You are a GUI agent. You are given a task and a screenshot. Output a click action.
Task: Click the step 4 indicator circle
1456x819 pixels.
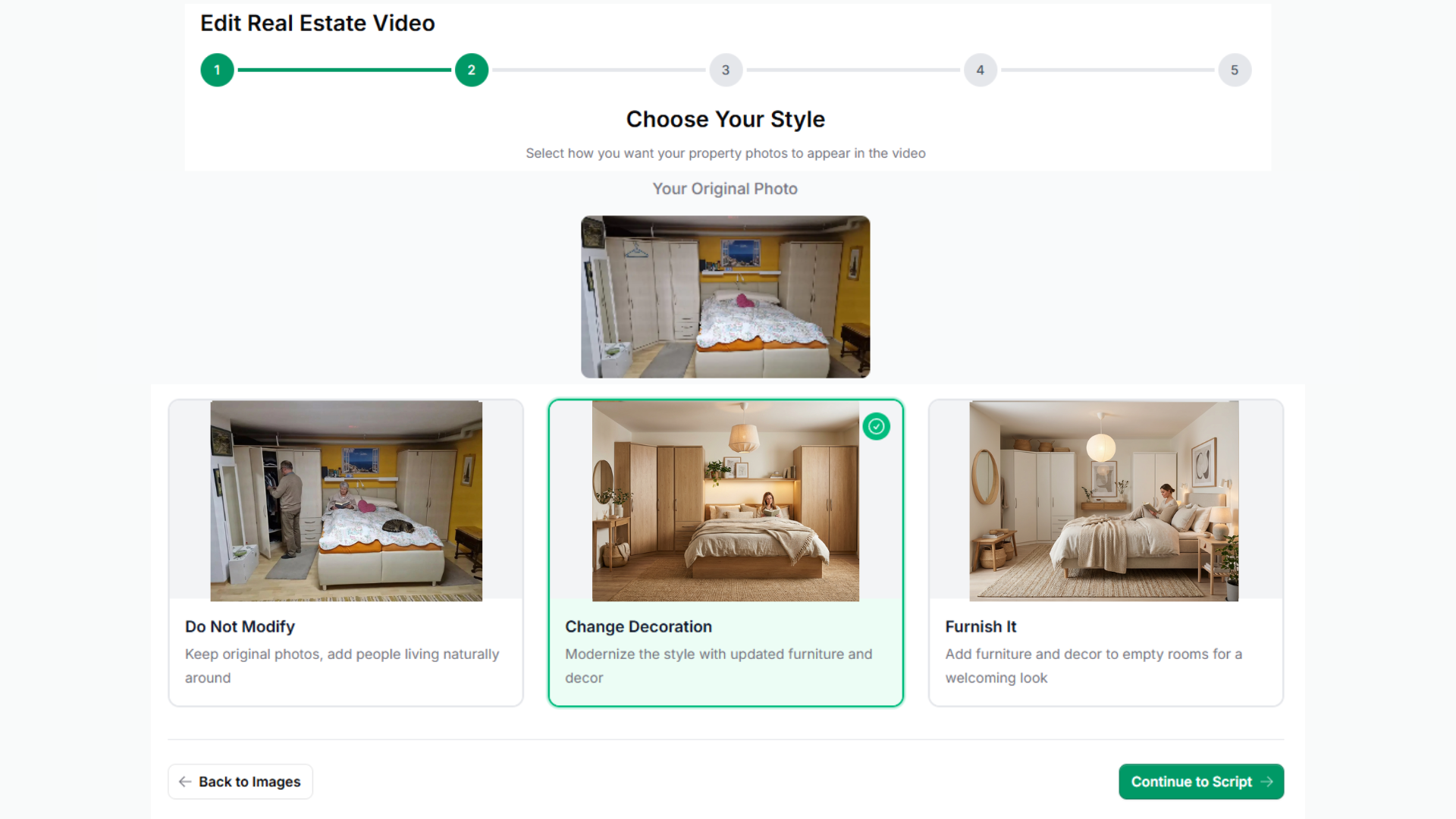click(981, 70)
